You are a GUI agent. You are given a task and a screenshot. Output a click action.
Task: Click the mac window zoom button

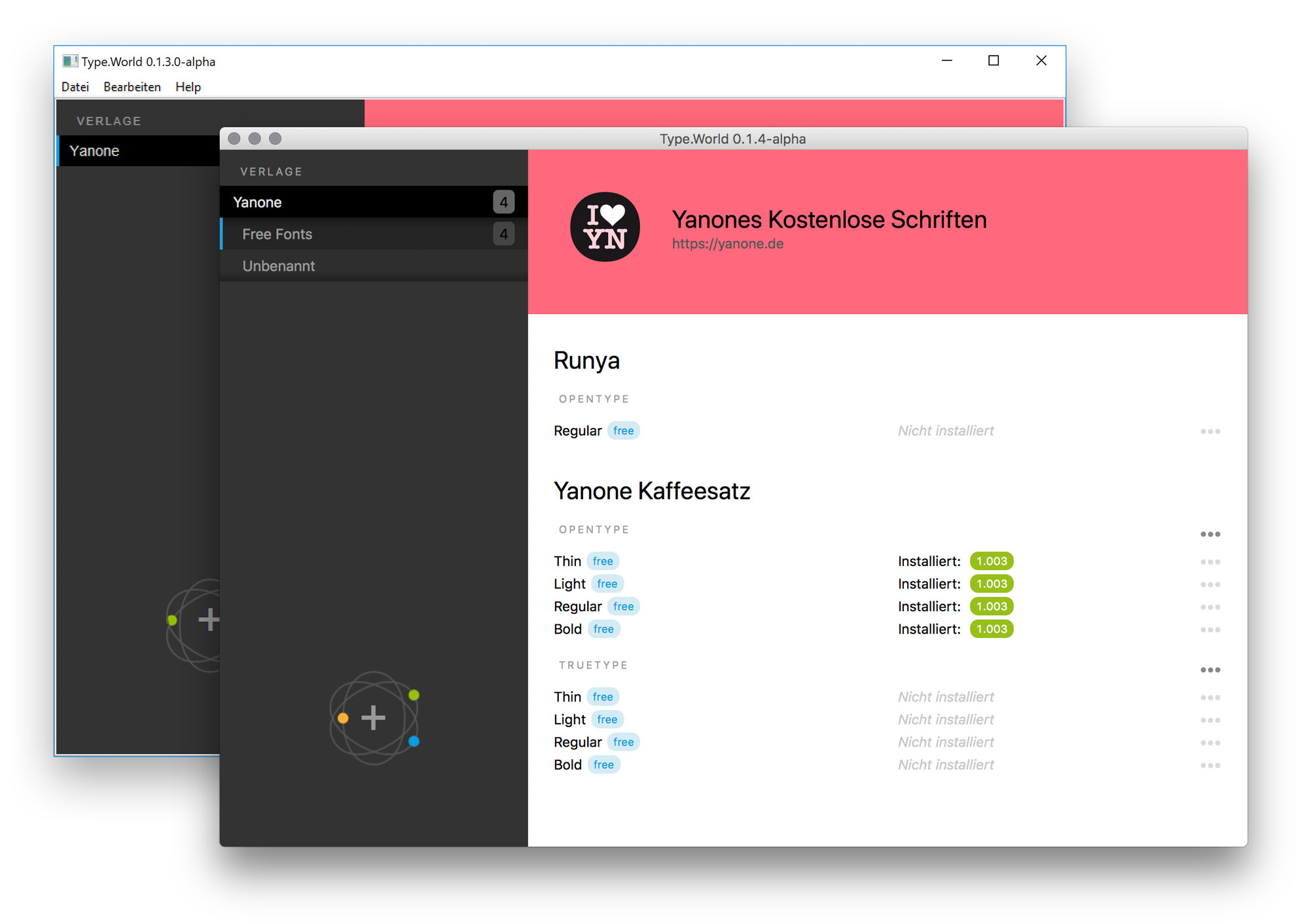(276, 139)
